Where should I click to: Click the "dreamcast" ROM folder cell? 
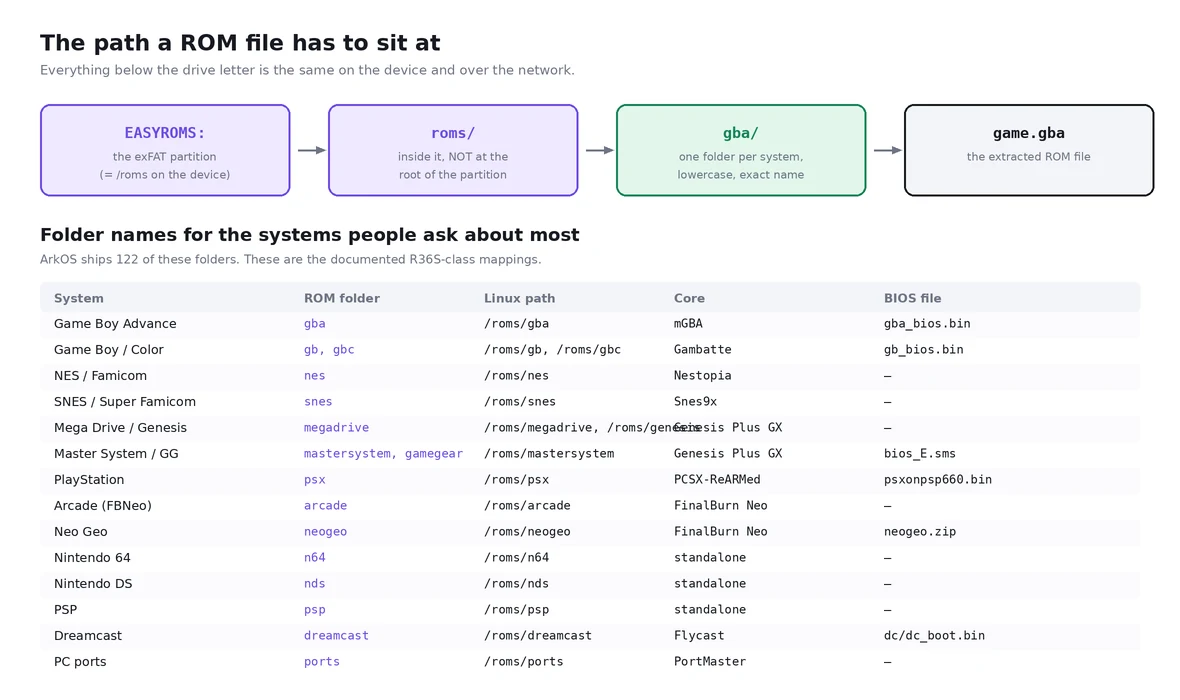click(x=336, y=636)
